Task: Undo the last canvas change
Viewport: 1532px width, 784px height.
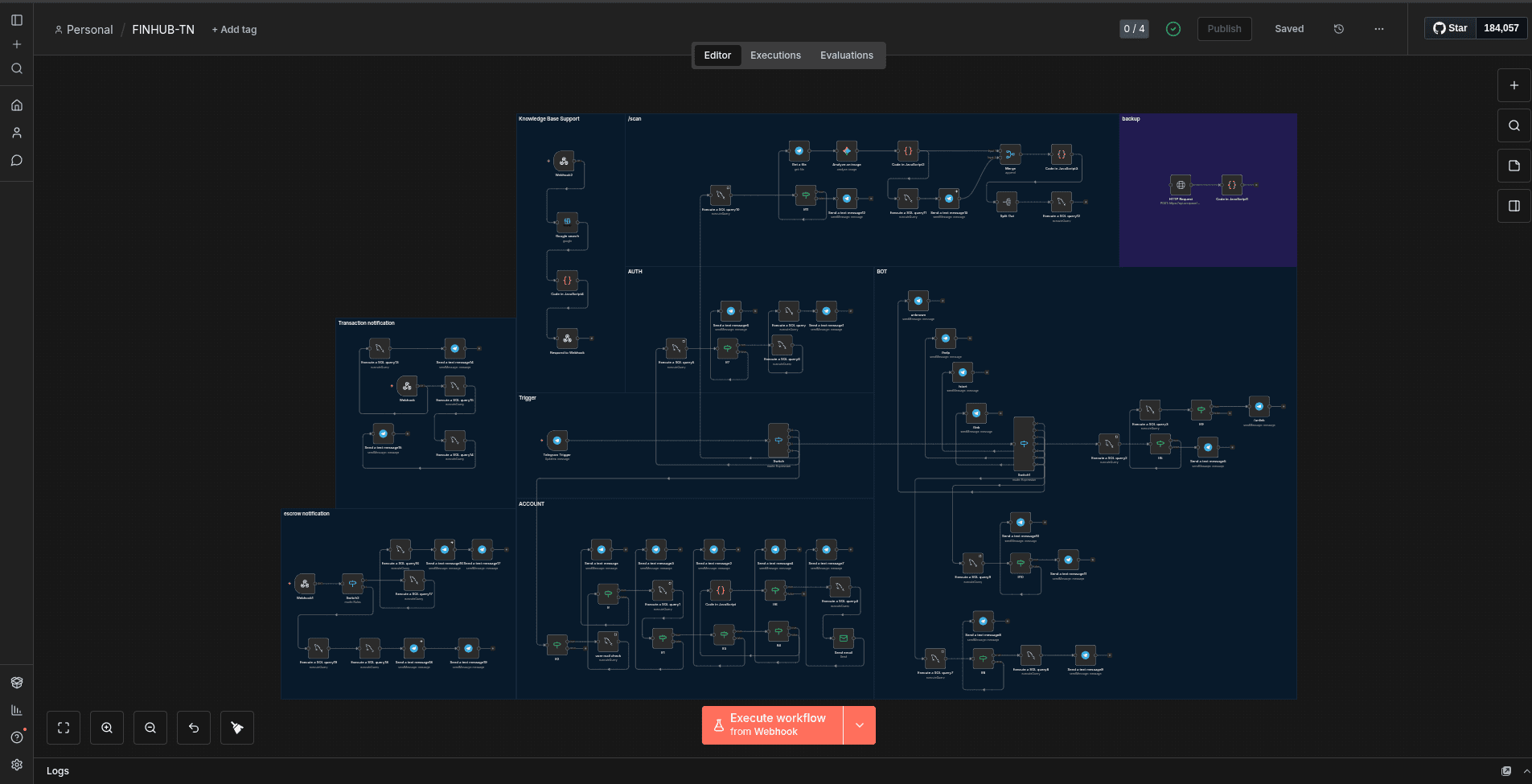Action: [193, 727]
